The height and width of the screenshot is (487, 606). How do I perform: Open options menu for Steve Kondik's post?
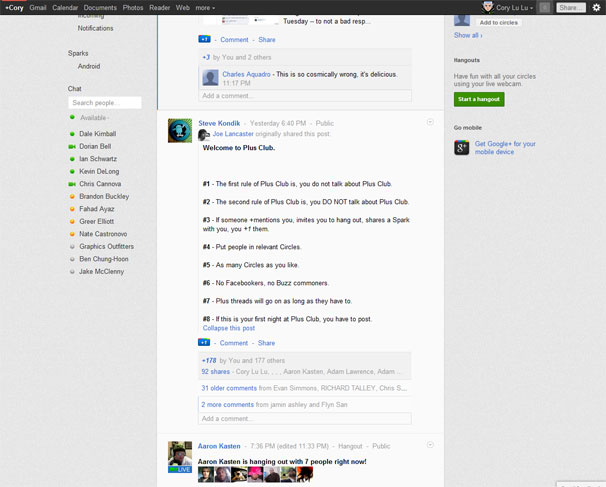click(430, 122)
